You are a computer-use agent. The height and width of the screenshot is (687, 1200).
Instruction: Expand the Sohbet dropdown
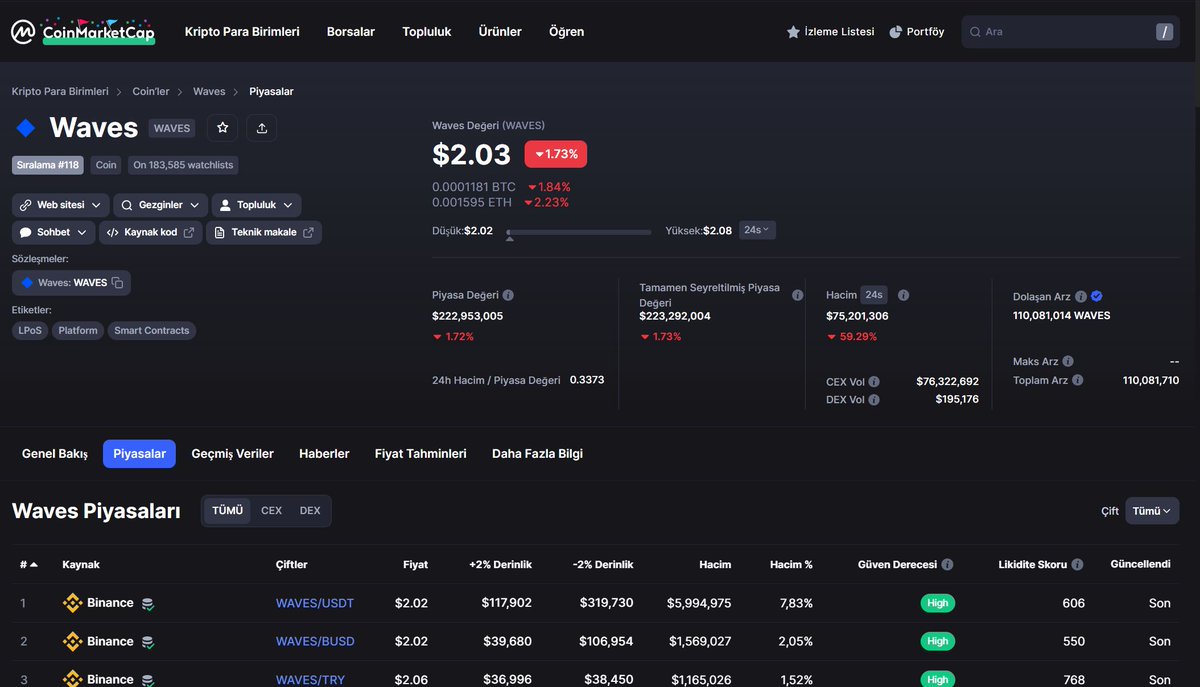(x=53, y=232)
